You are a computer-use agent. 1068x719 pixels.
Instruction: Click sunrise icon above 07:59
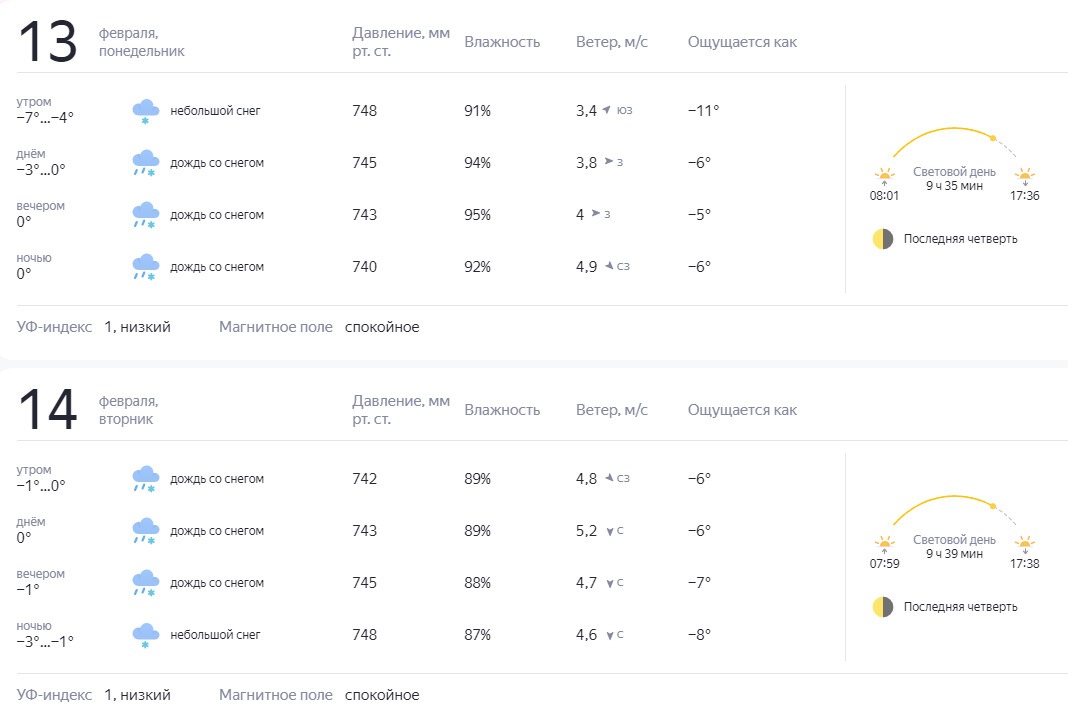884,544
